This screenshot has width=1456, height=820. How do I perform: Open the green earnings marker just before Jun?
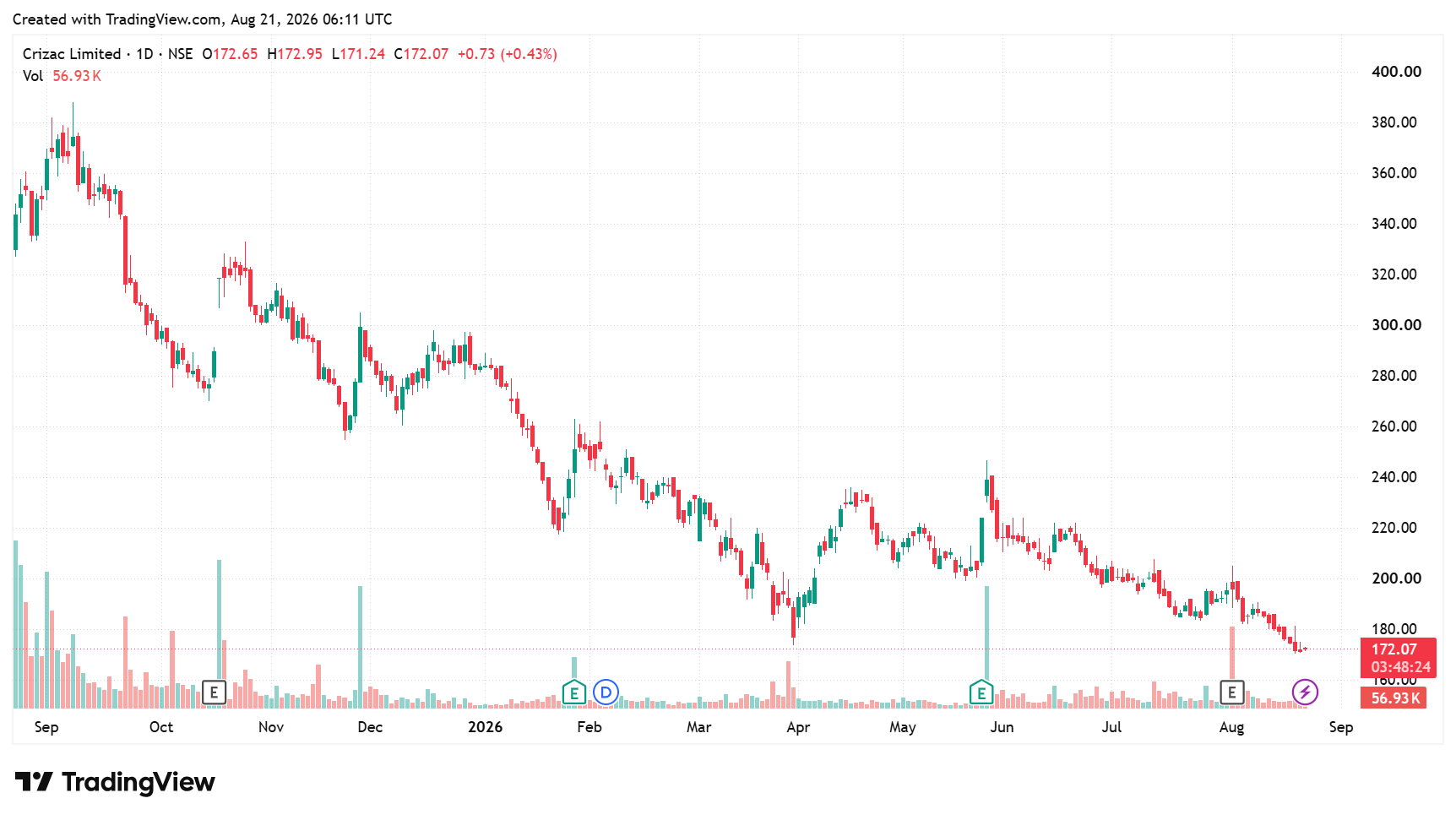981,692
